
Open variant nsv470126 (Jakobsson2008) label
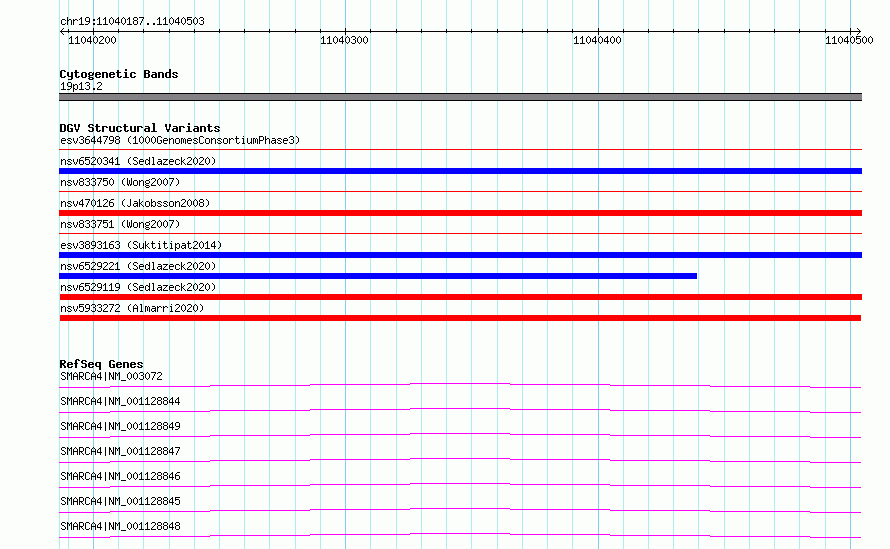click(135, 203)
